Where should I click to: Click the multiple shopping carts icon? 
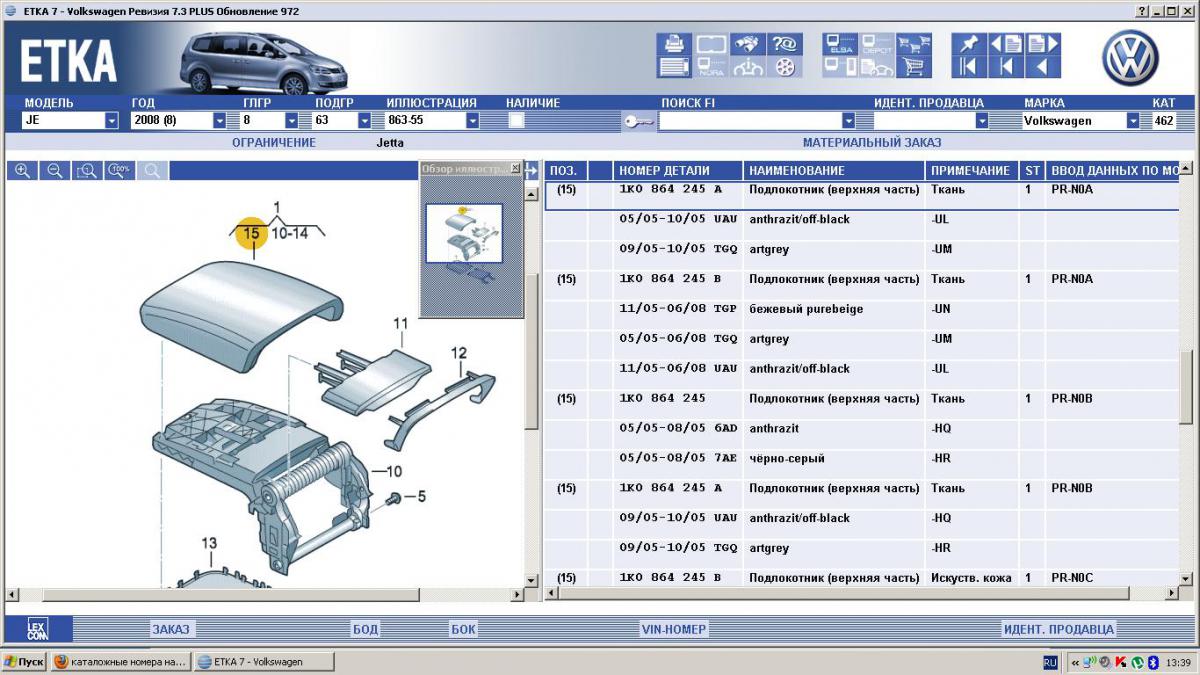coord(914,44)
